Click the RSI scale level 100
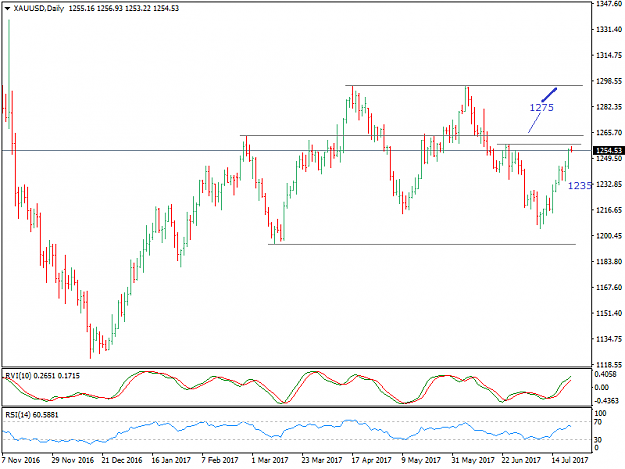 point(600,414)
